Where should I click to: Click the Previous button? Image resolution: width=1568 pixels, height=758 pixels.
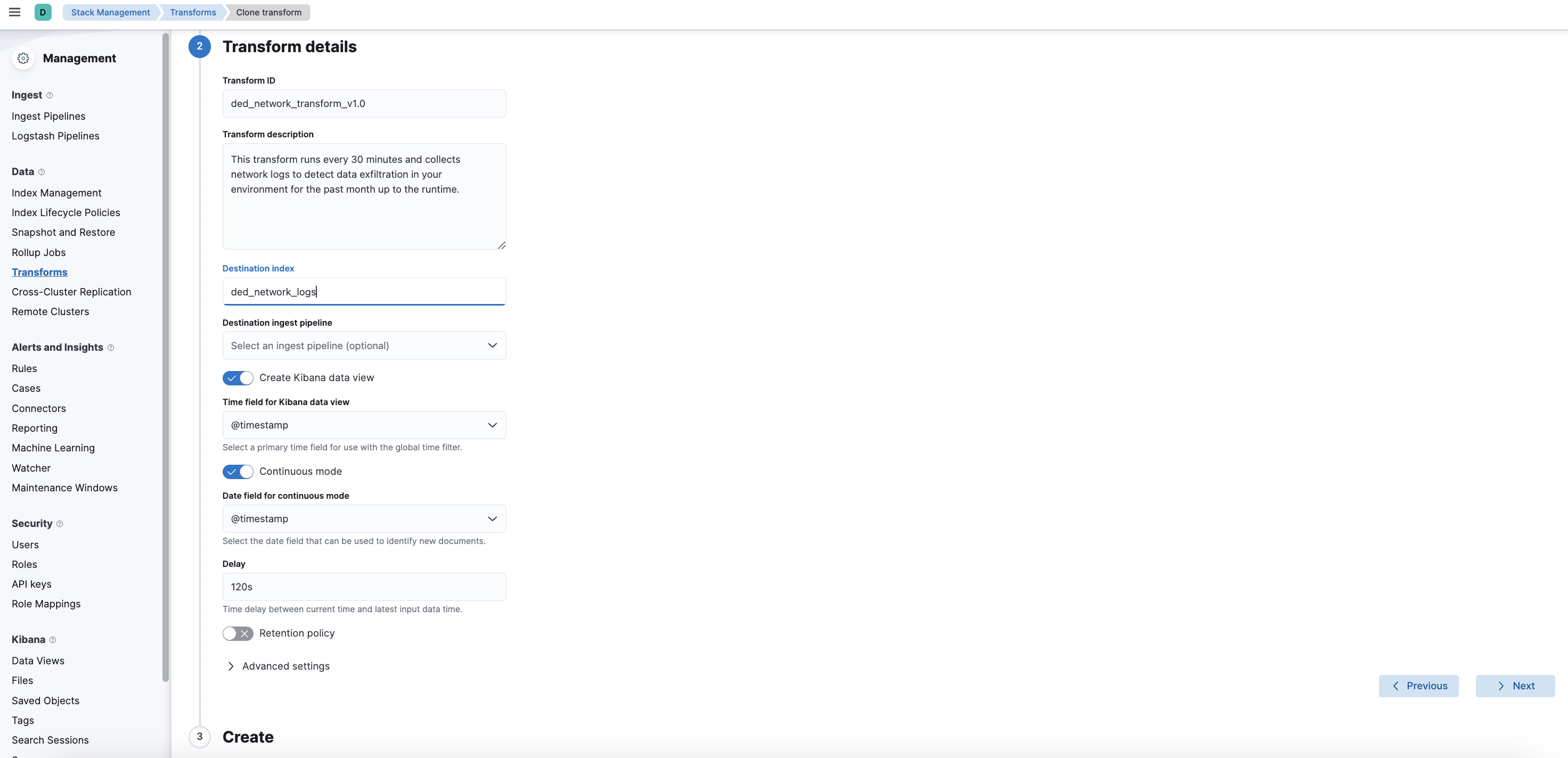click(x=1418, y=686)
